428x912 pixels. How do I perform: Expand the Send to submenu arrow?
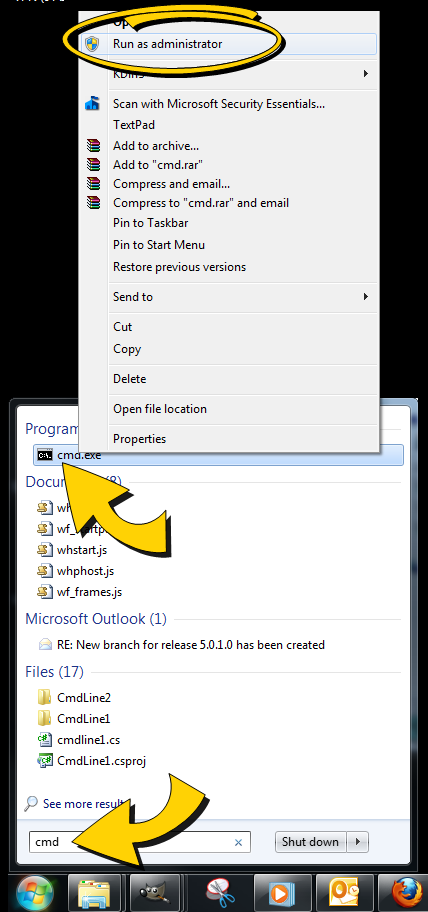pyautogui.click(x=366, y=297)
